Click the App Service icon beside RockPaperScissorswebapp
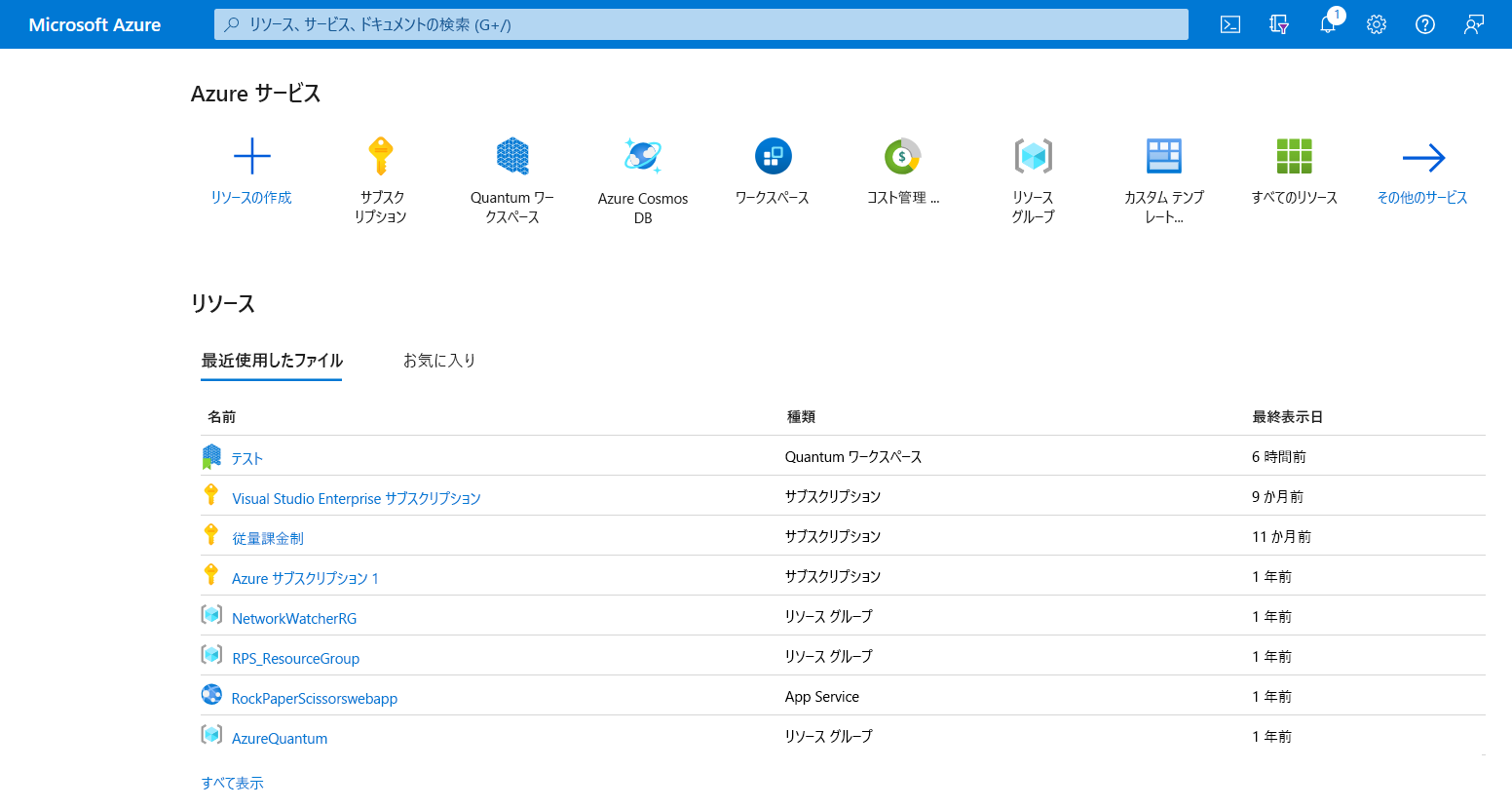1512x809 pixels. (211, 694)
